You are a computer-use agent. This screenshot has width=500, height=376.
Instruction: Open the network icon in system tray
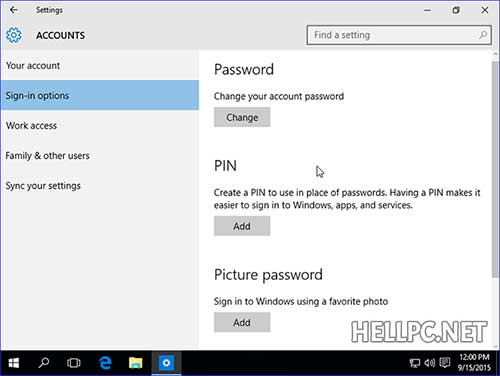pyautogui.click(x=415, y=363)
